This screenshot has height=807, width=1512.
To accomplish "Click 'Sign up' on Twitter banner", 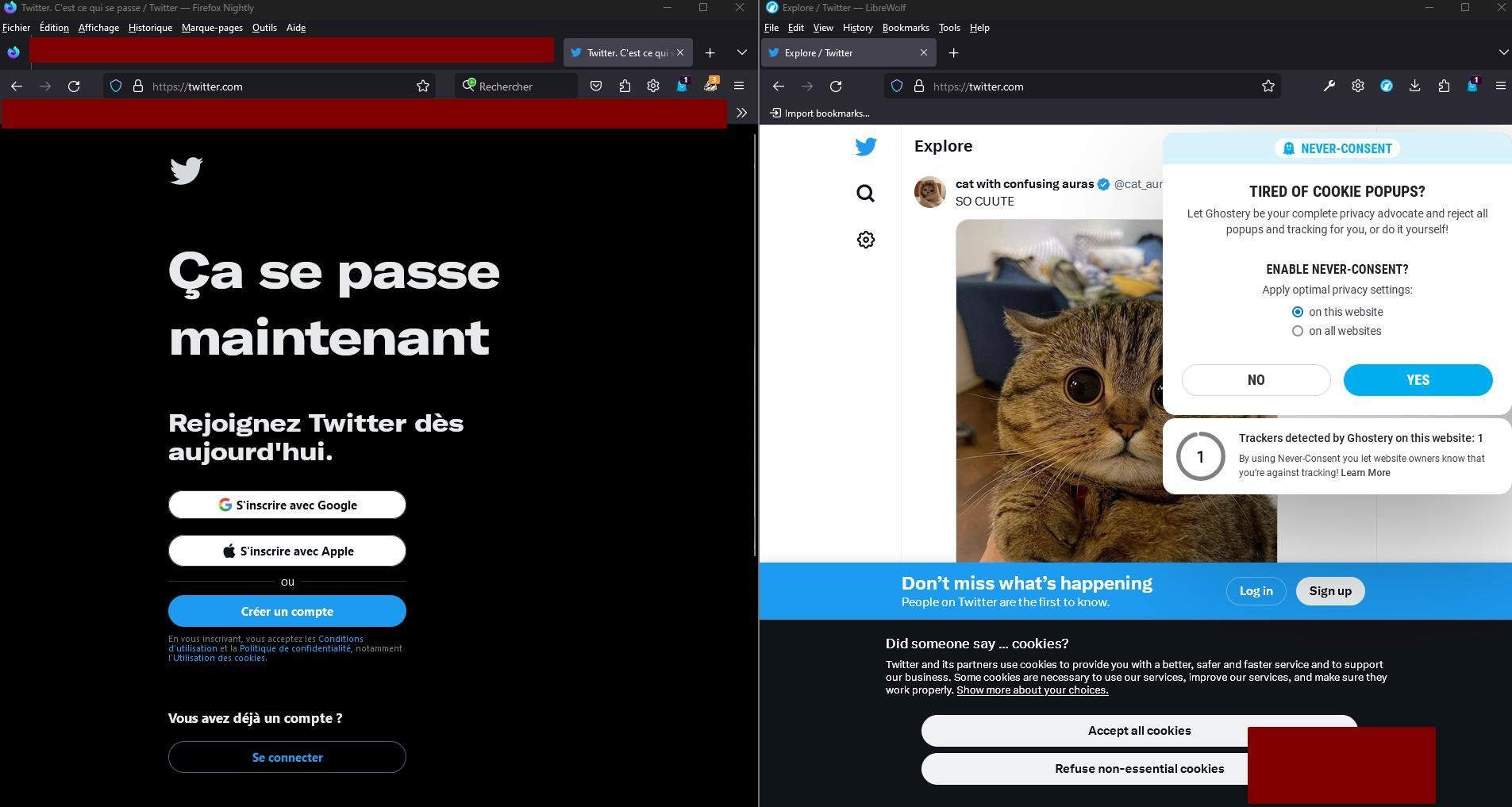I will [1330, 591].
